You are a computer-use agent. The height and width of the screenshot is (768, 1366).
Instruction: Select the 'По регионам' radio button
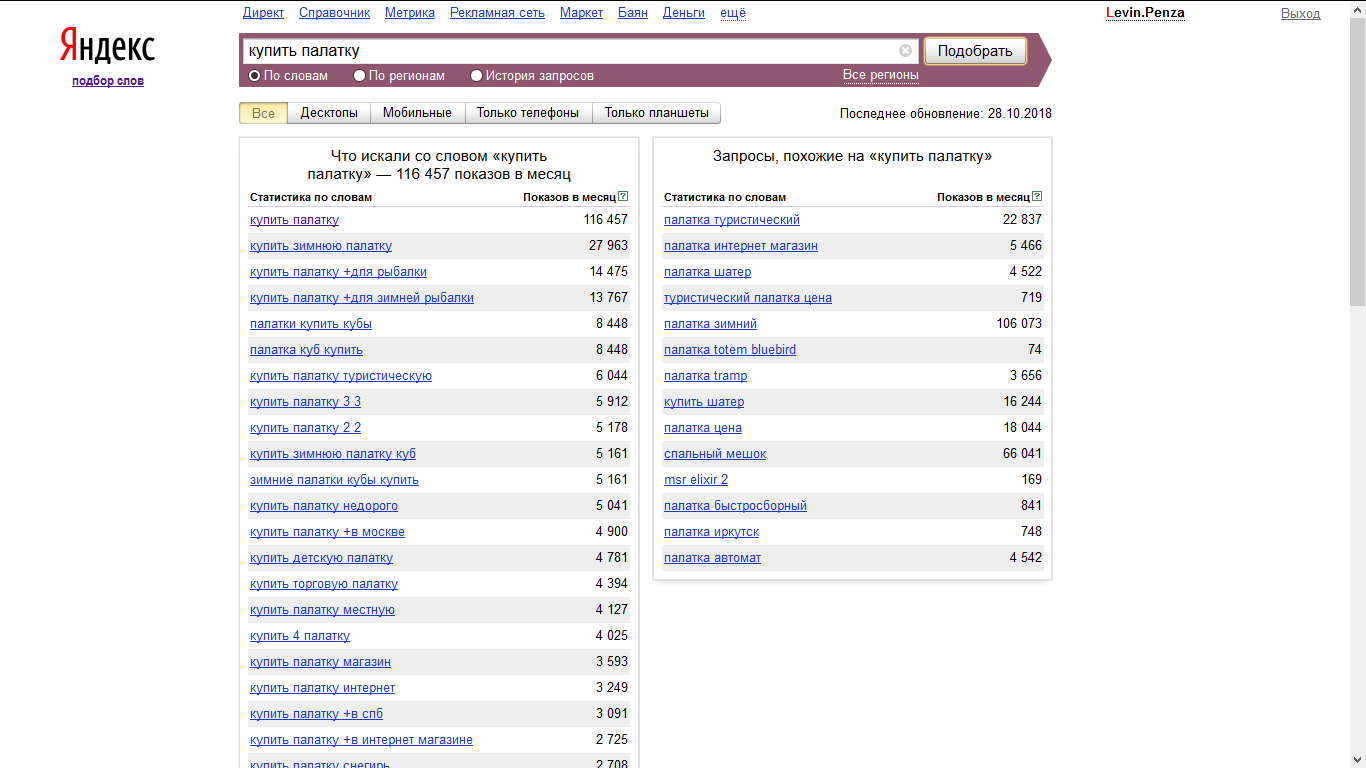pos(359,76)
